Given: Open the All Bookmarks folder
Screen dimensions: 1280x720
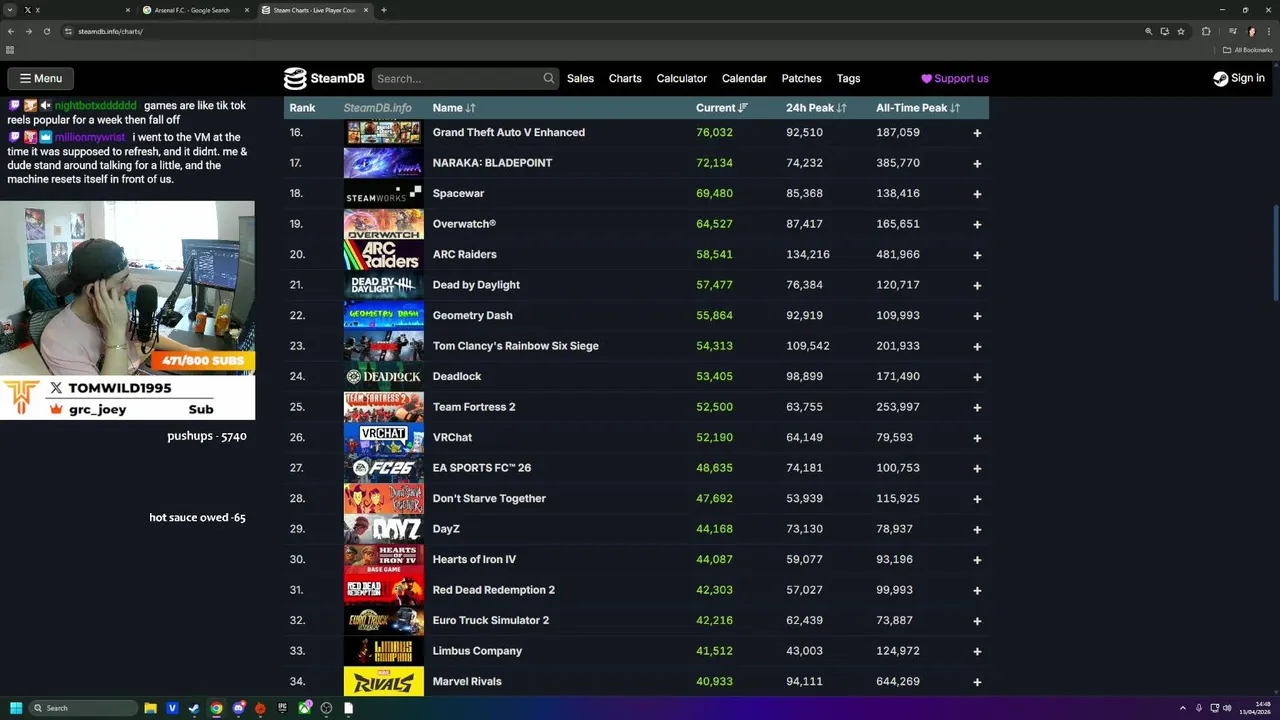Looking at the screenshot, I should tap(1247, 49).
